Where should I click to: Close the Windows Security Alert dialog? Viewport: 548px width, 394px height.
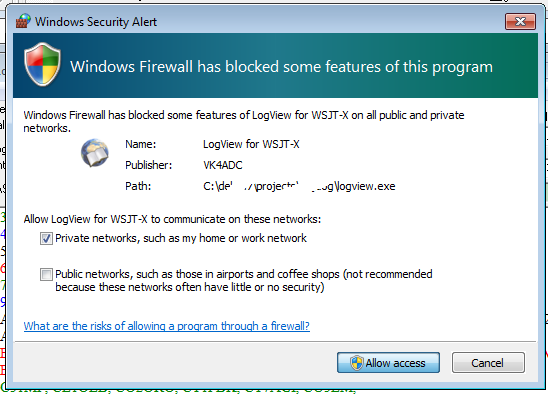[520, 22]
